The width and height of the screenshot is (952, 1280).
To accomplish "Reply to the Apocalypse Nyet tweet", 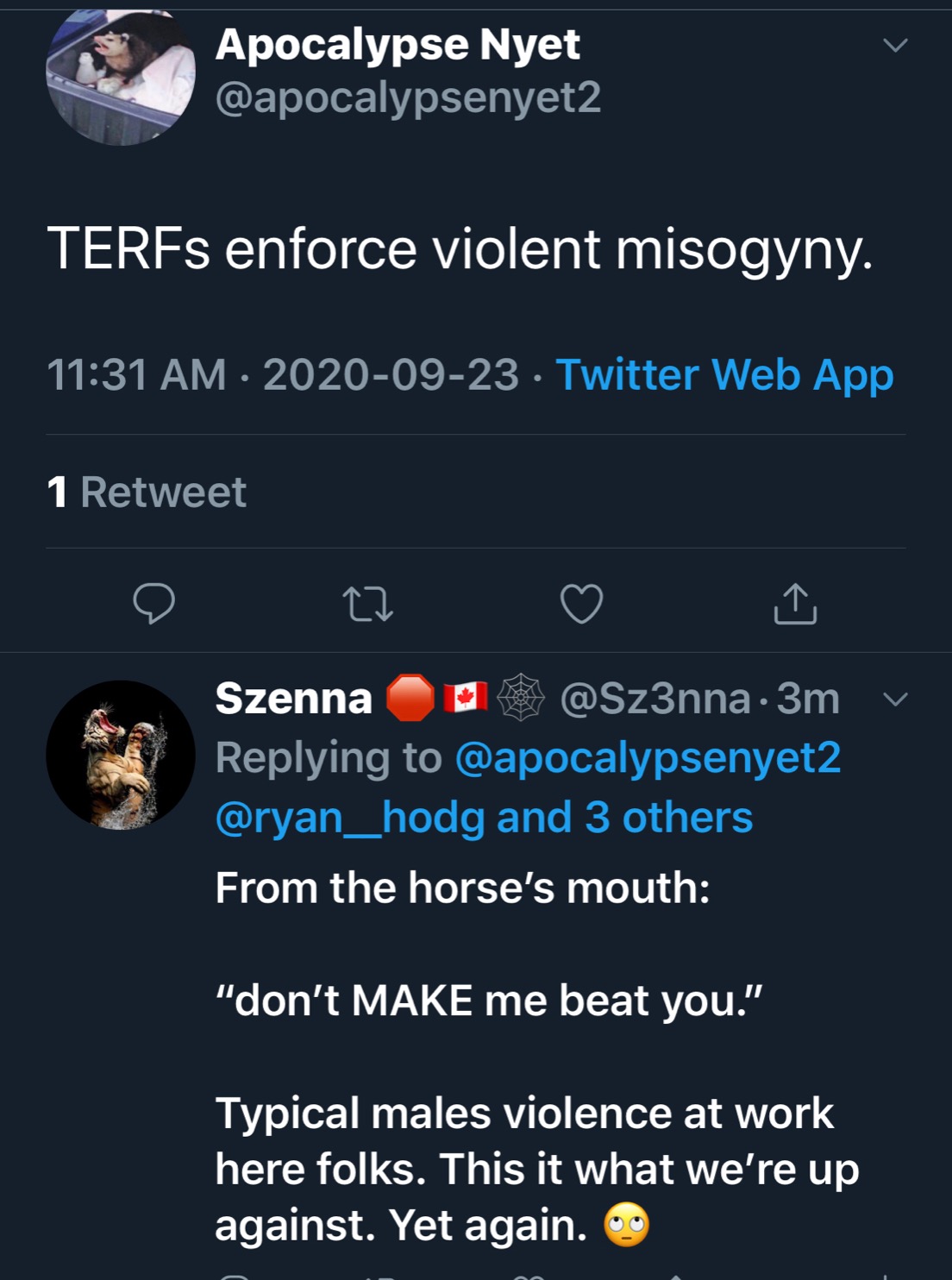I will (153, 603).
